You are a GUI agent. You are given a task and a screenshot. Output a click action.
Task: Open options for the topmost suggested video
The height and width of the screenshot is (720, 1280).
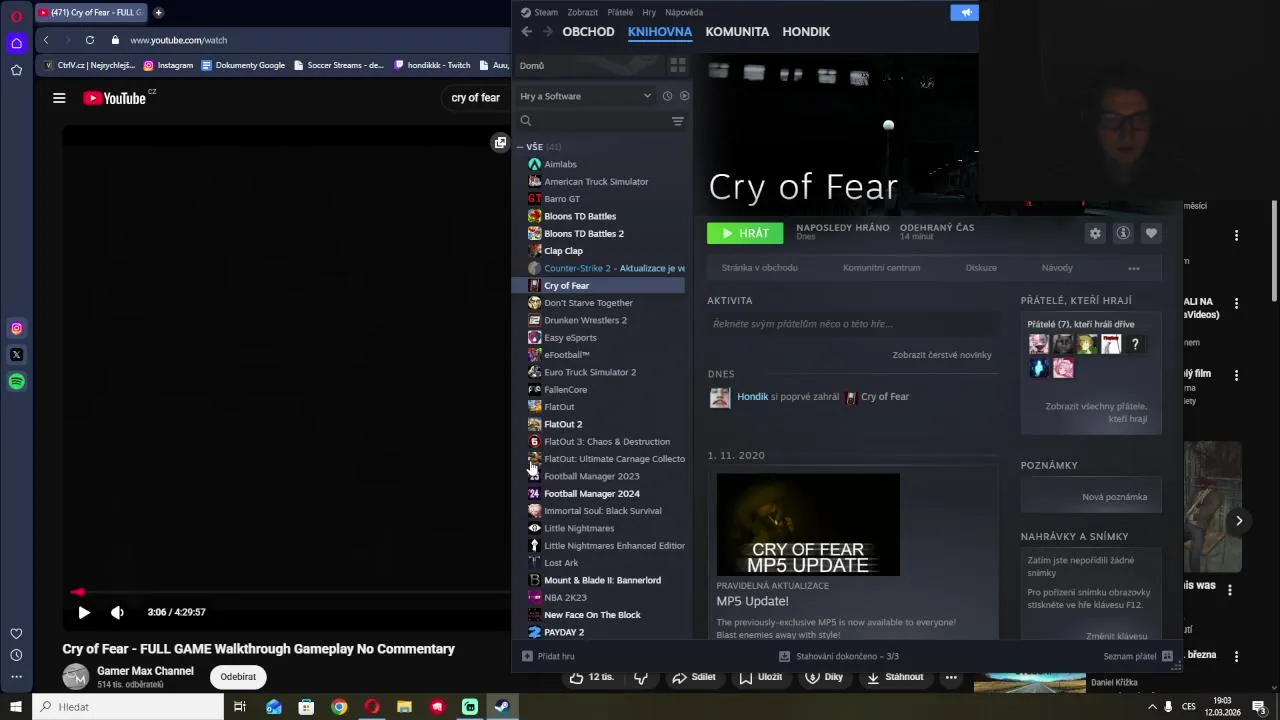[x=1237, y=235]
